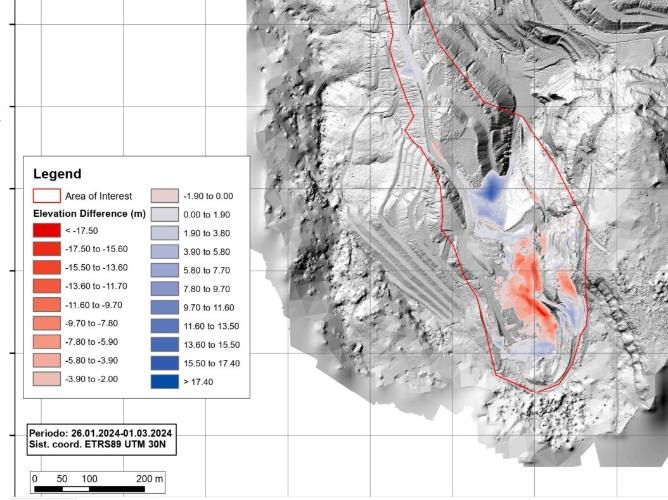
Task: Click the swatch for '-5.80 to -3.90'
Action: (47, 360)
